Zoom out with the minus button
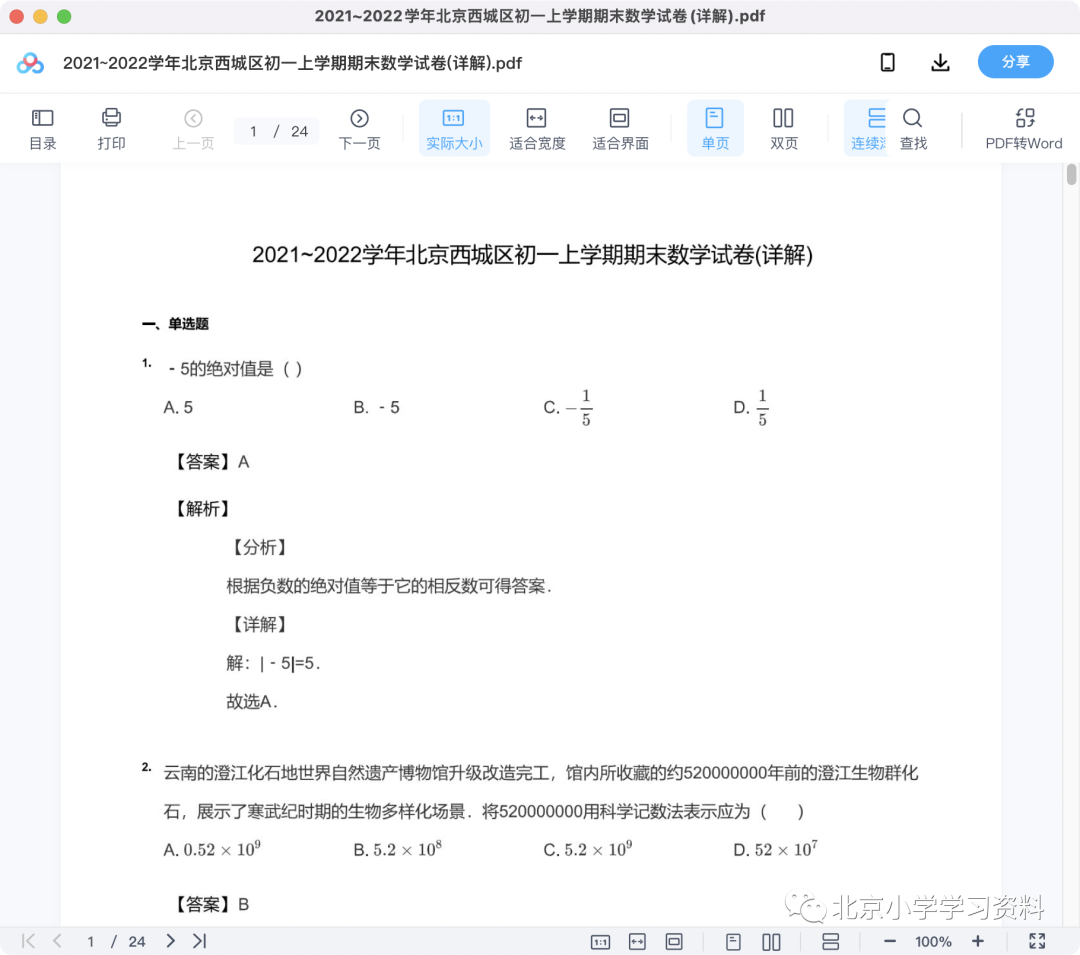 click(890, 941)
